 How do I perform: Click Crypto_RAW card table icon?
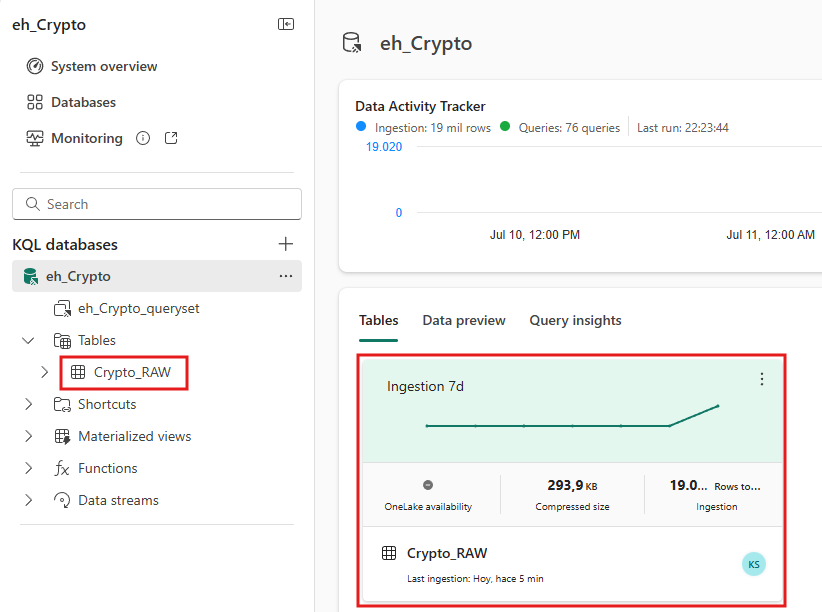[389, 553]
